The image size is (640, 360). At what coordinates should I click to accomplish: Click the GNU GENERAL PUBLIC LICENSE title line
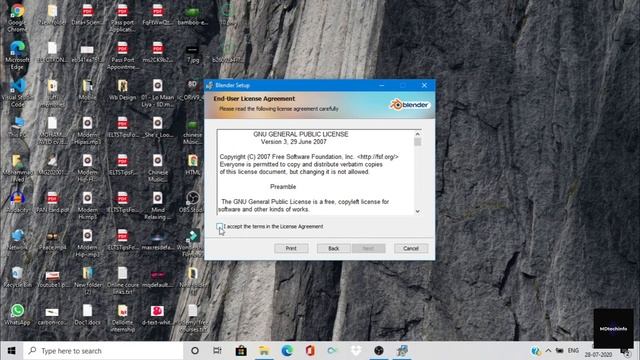301,134
